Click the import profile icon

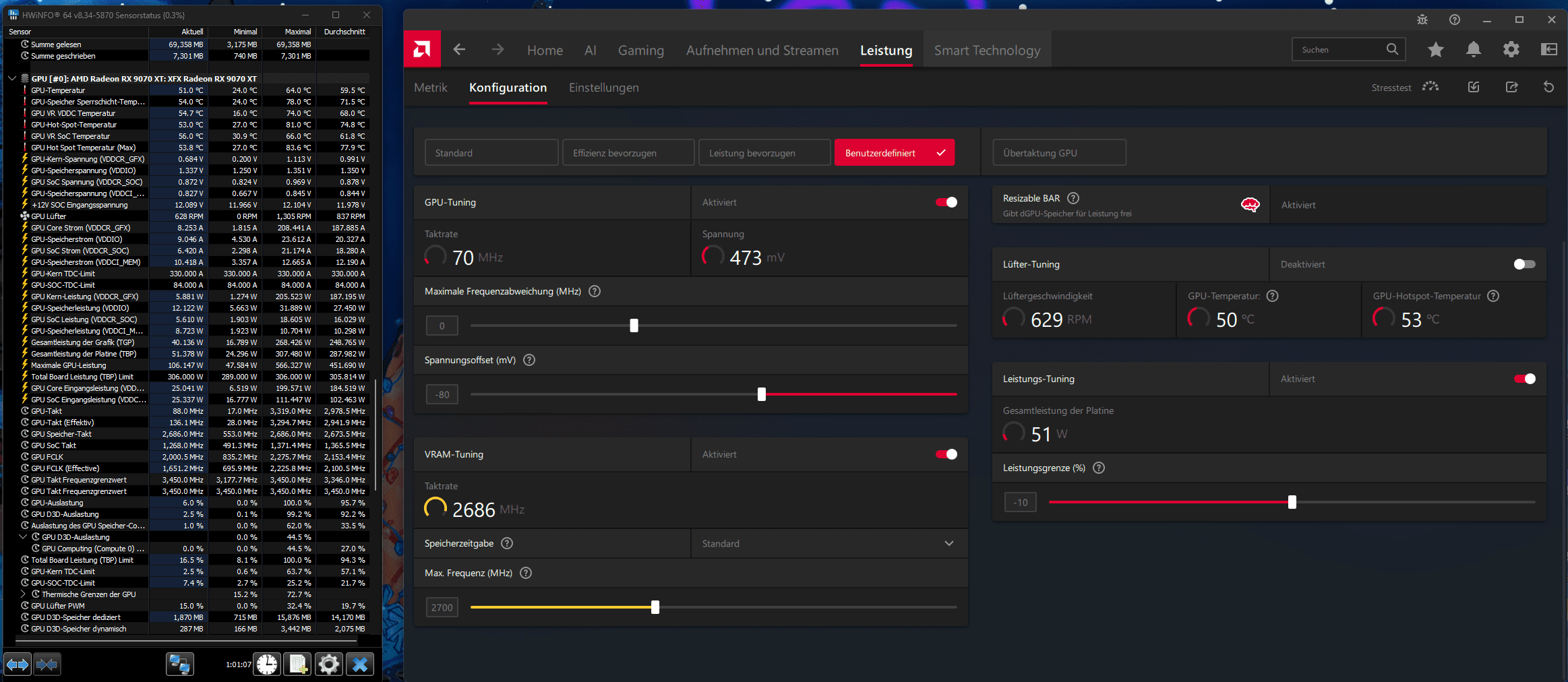click(x=1474, y=87)
